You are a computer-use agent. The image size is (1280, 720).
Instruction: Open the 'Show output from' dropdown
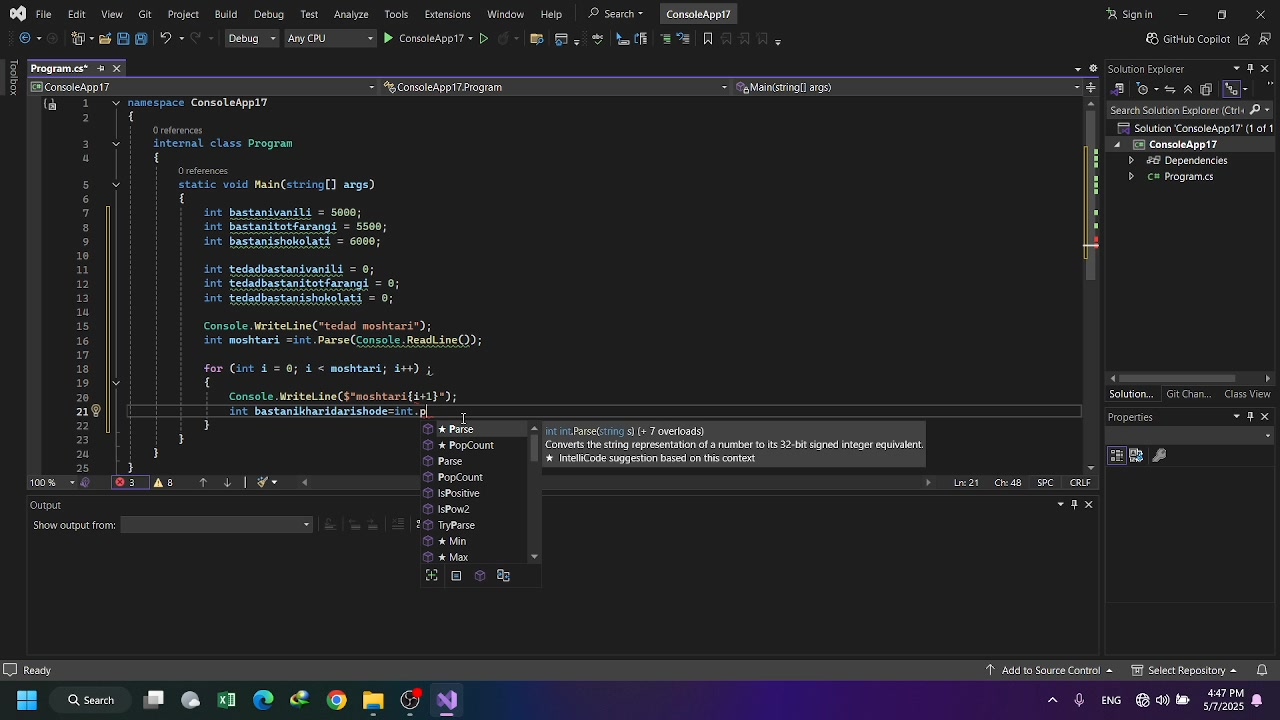[x=217, y=525]
